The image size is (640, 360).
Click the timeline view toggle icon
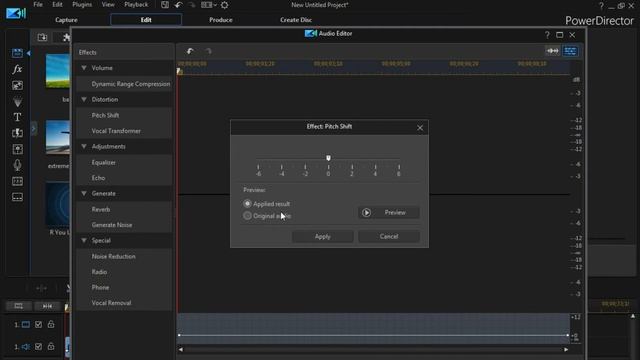pyautogui.click(x=18, y=306)
